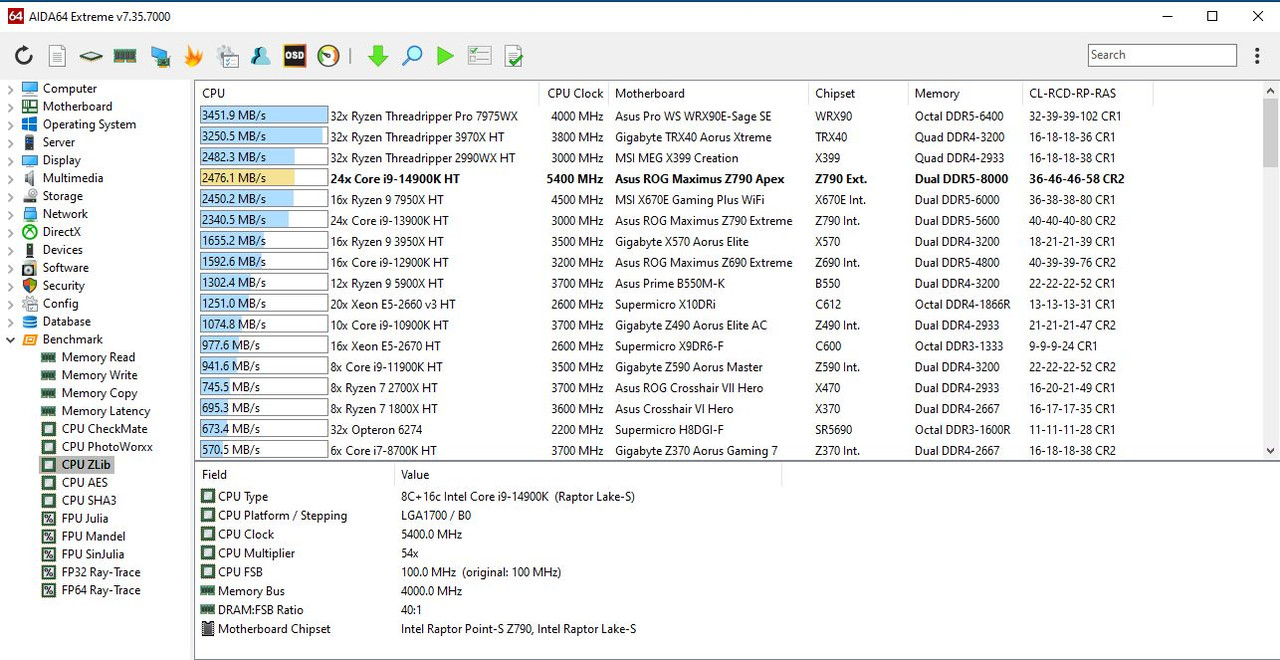
Task: Sort by the CPU Clock column header
Action: tap(574, 94)
